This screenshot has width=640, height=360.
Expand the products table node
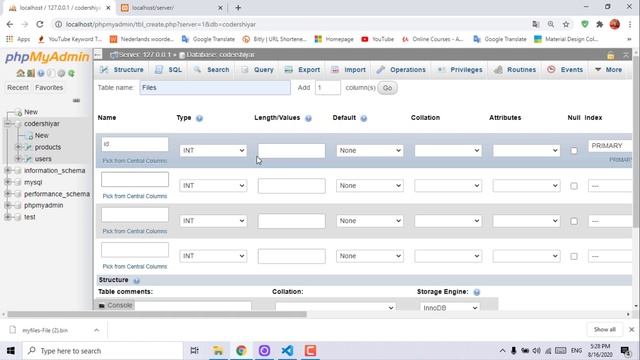point(18,147)
